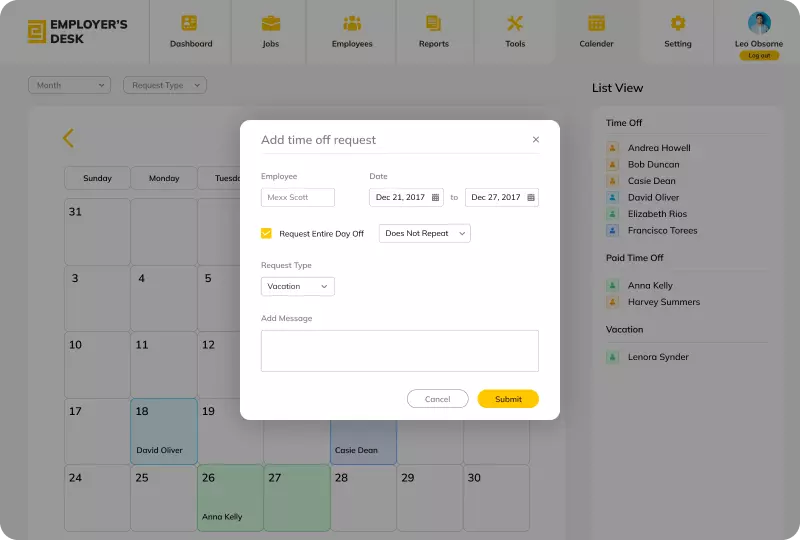
Task: Uncheck Request Entire Day Off checkbox
Action: [x=266, y=233]
